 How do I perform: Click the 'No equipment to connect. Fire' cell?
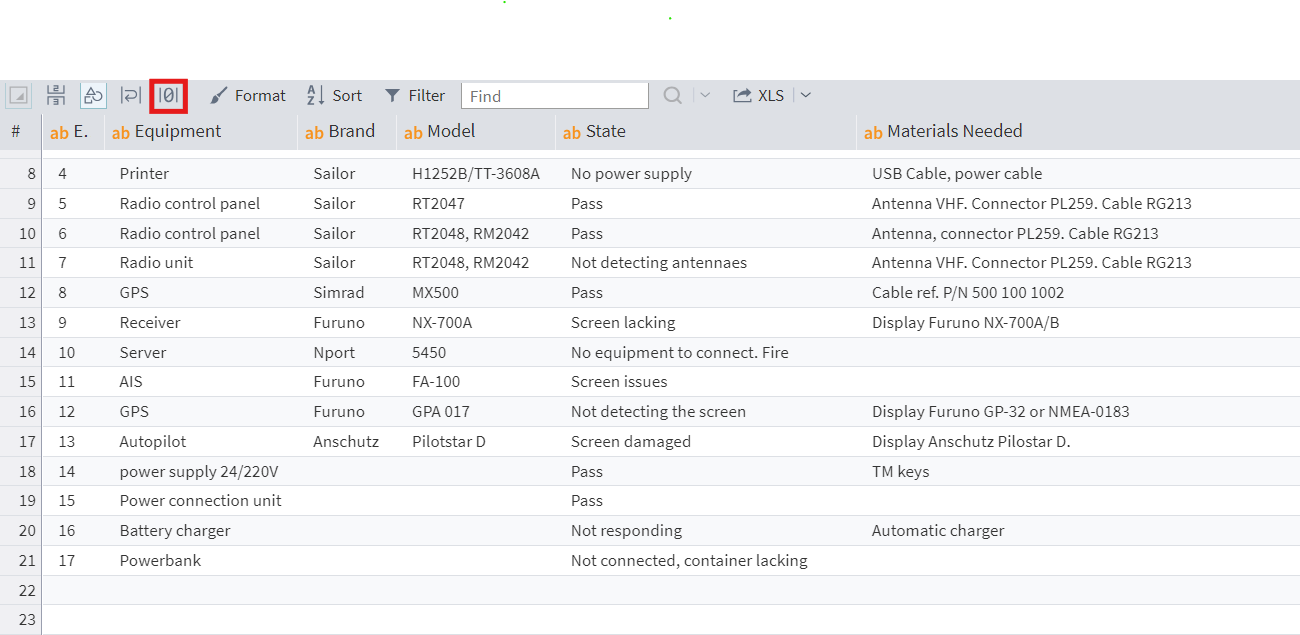click(680, 353)
